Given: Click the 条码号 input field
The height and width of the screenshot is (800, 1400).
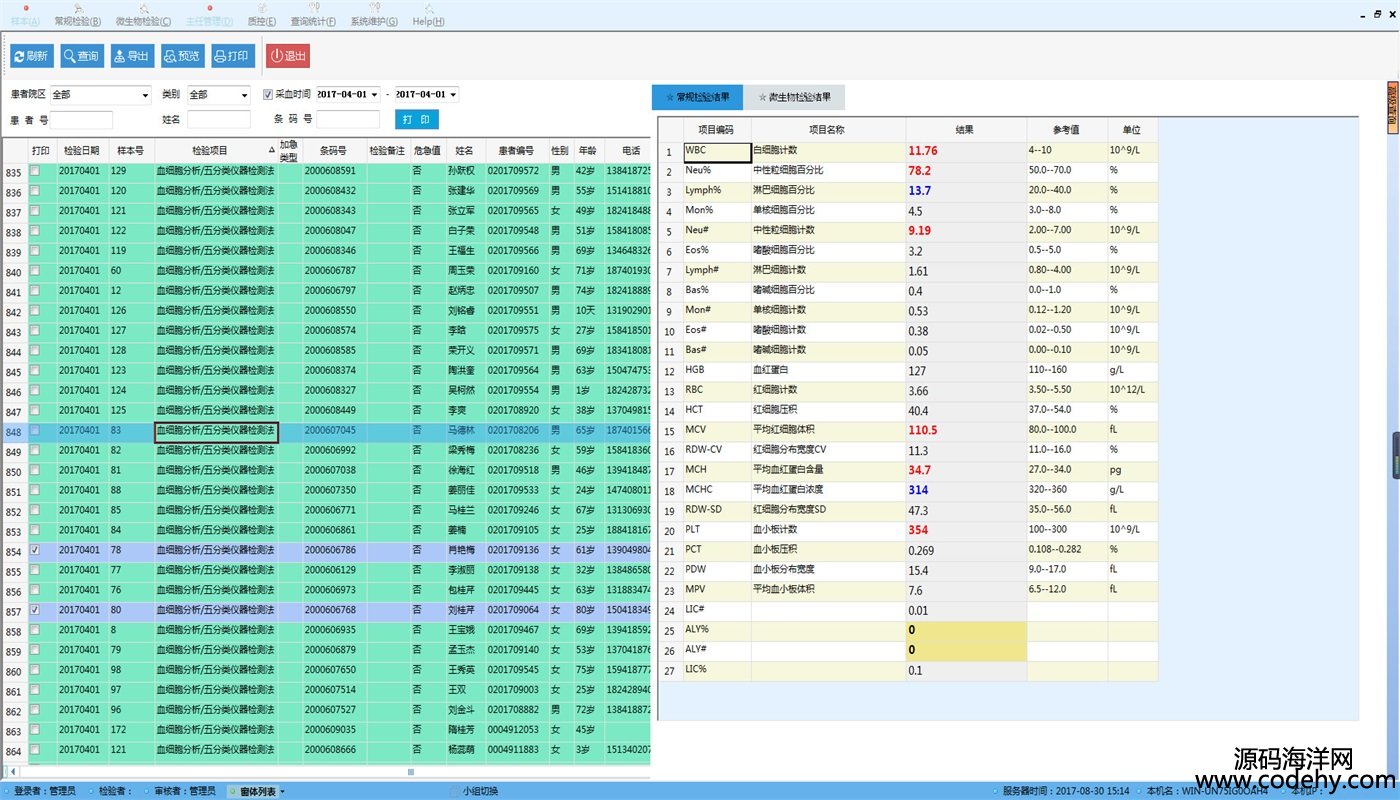Looking at the screenshot, I should [x=348, y=120].
